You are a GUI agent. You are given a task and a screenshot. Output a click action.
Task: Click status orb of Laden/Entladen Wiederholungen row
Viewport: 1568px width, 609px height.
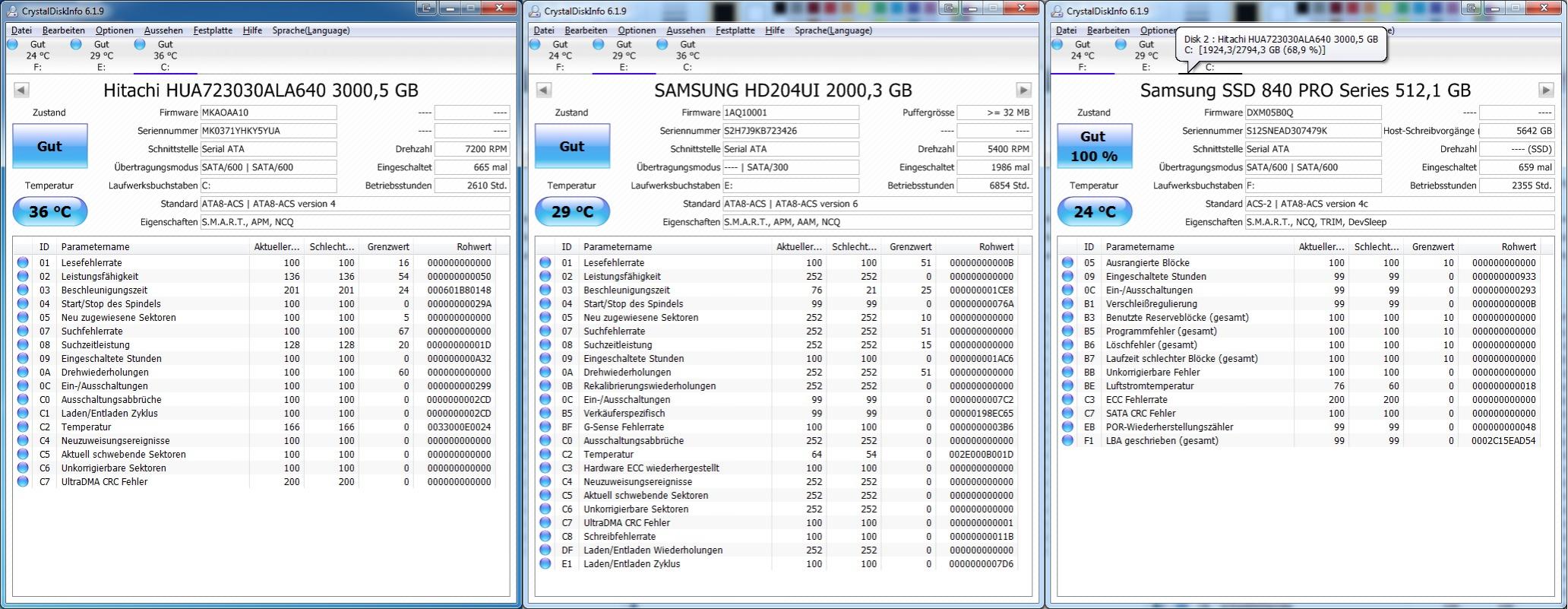(x=545, y=550)
